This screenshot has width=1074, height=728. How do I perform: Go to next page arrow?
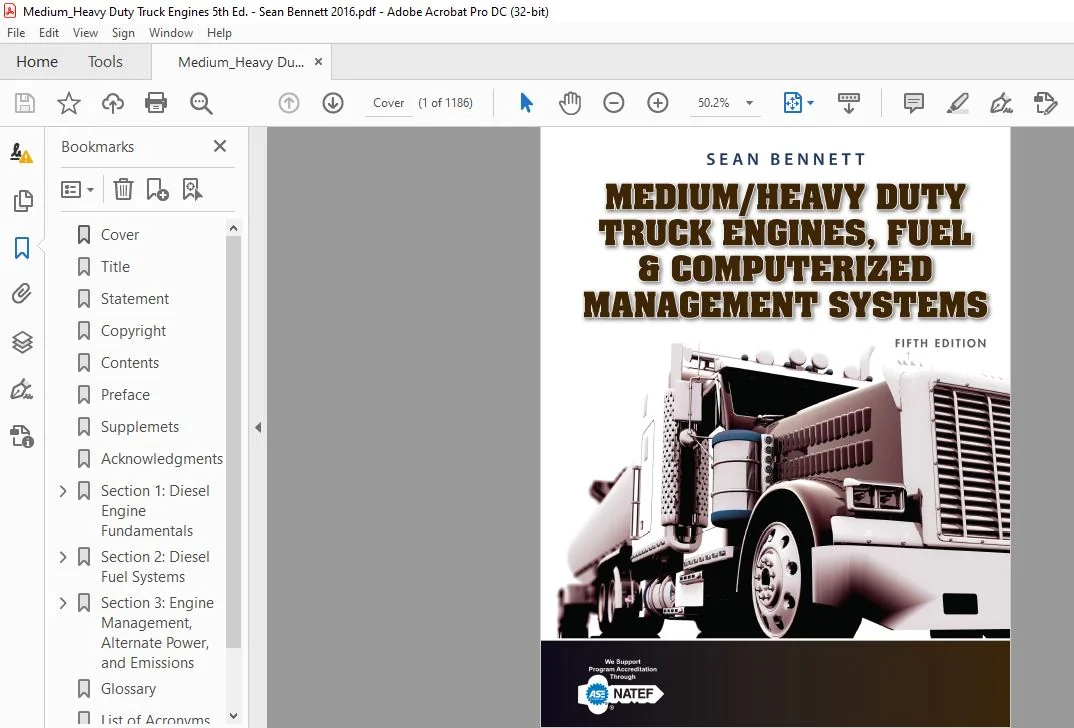(333, 103)
